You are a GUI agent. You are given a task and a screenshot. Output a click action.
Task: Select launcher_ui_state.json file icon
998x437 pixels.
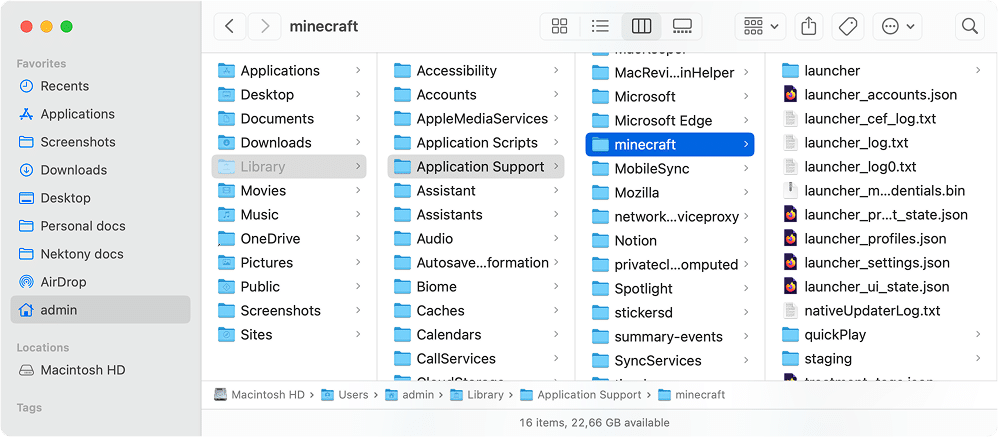(x=790, y=287)
